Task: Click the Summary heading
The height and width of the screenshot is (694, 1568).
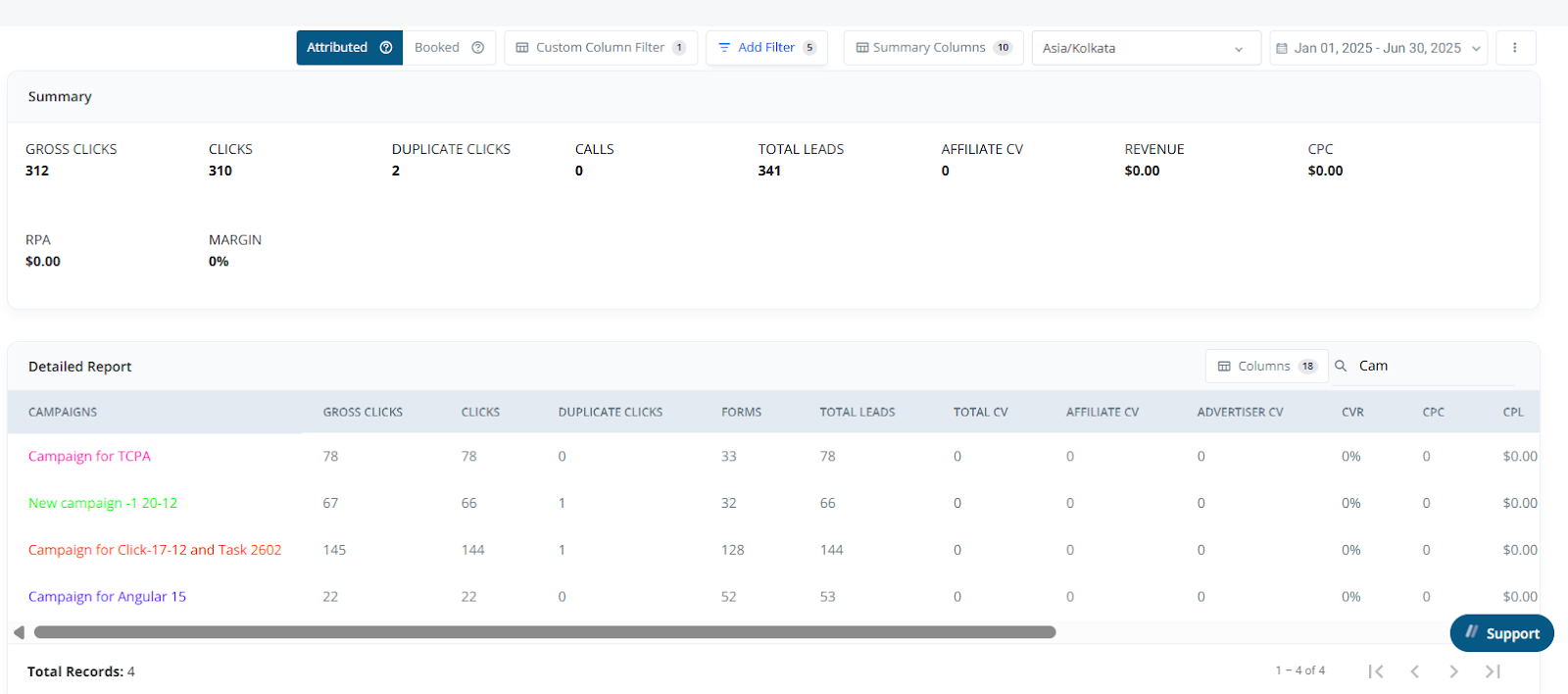Action: [x=60, y=96]
